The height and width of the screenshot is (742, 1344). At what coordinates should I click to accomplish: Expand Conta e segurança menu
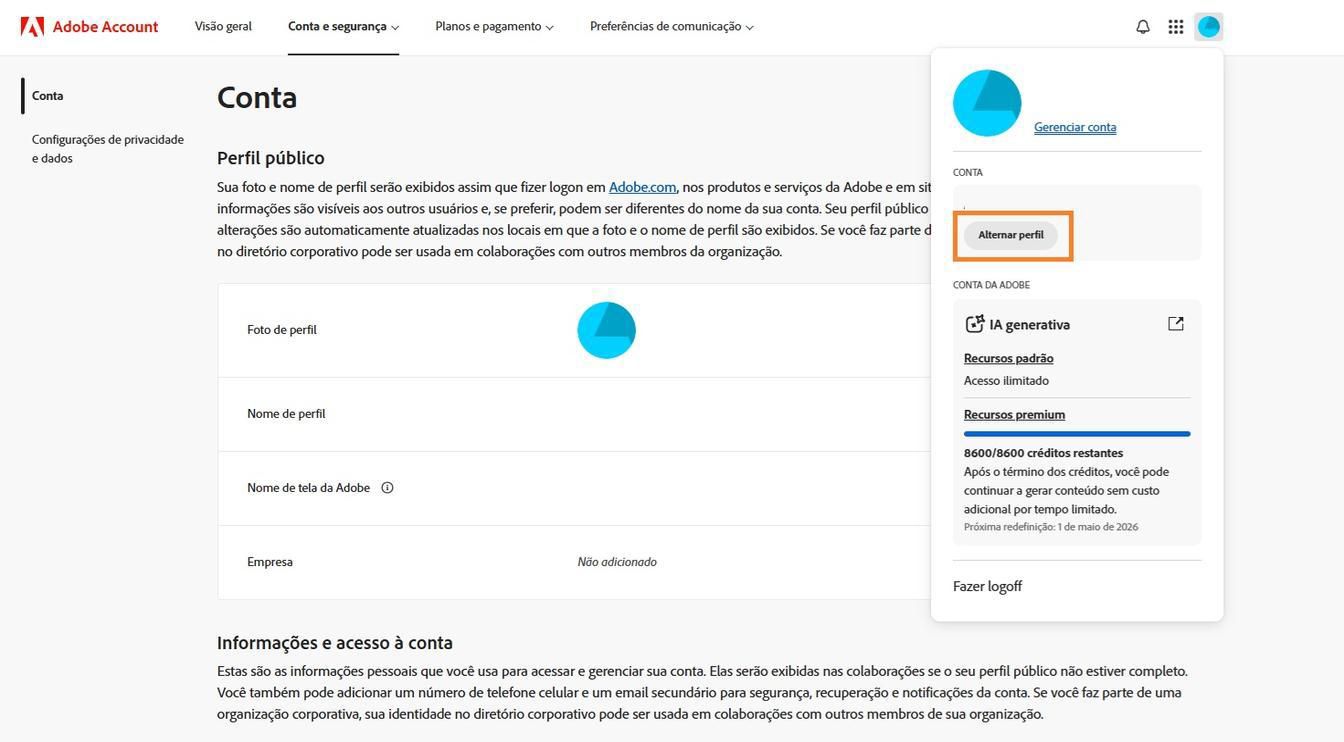[x=343, y=27]
